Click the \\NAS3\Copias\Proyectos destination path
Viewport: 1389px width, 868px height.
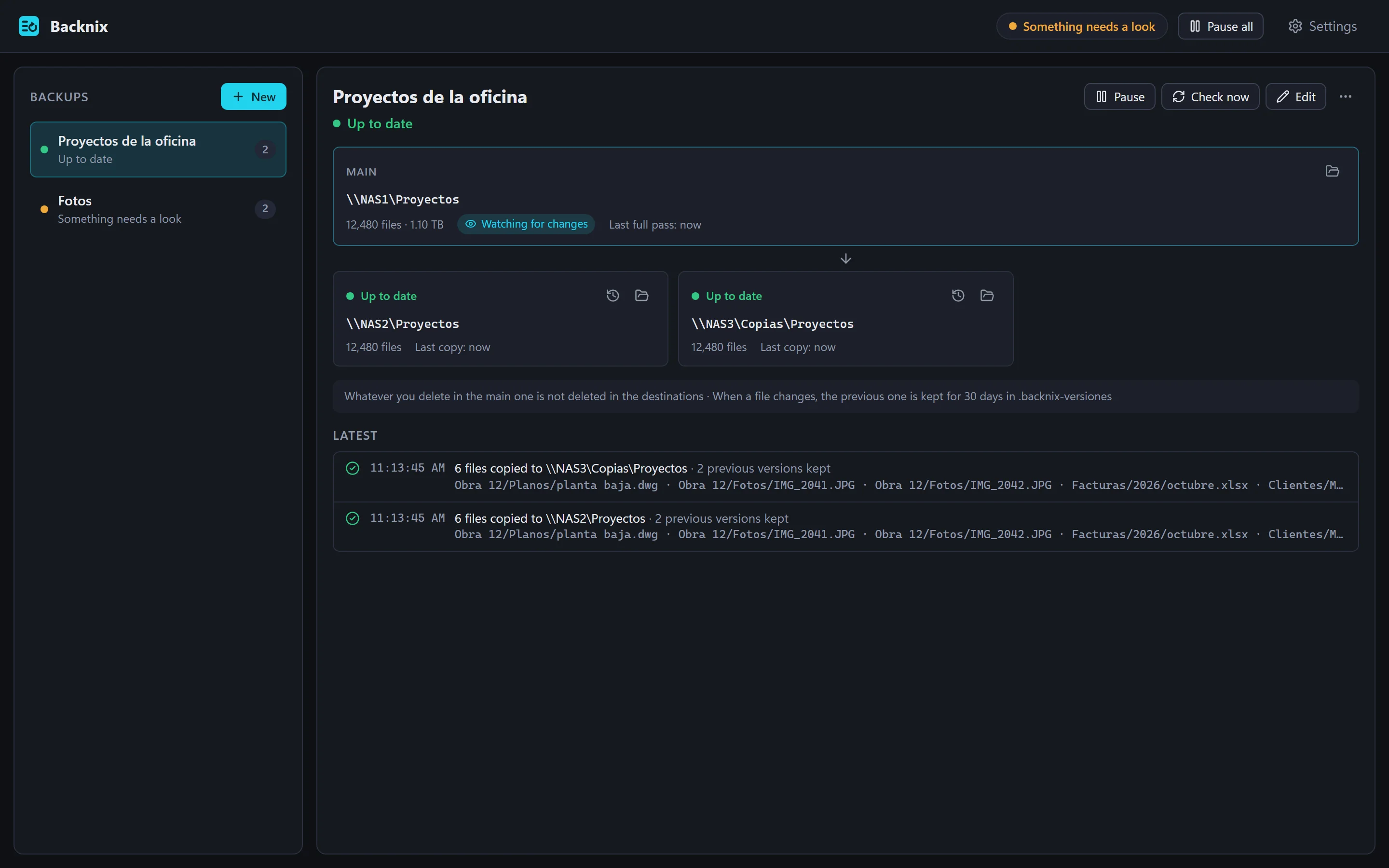click(773, 325)
